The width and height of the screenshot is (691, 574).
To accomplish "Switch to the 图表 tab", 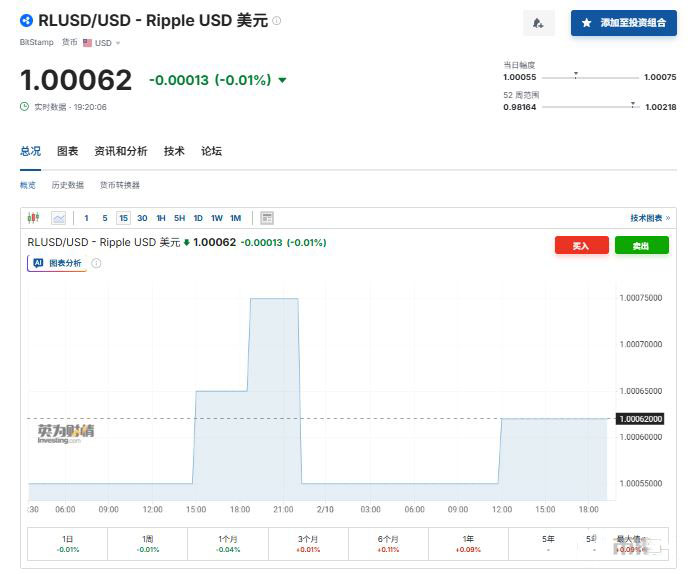I will [x=67, y=151].
